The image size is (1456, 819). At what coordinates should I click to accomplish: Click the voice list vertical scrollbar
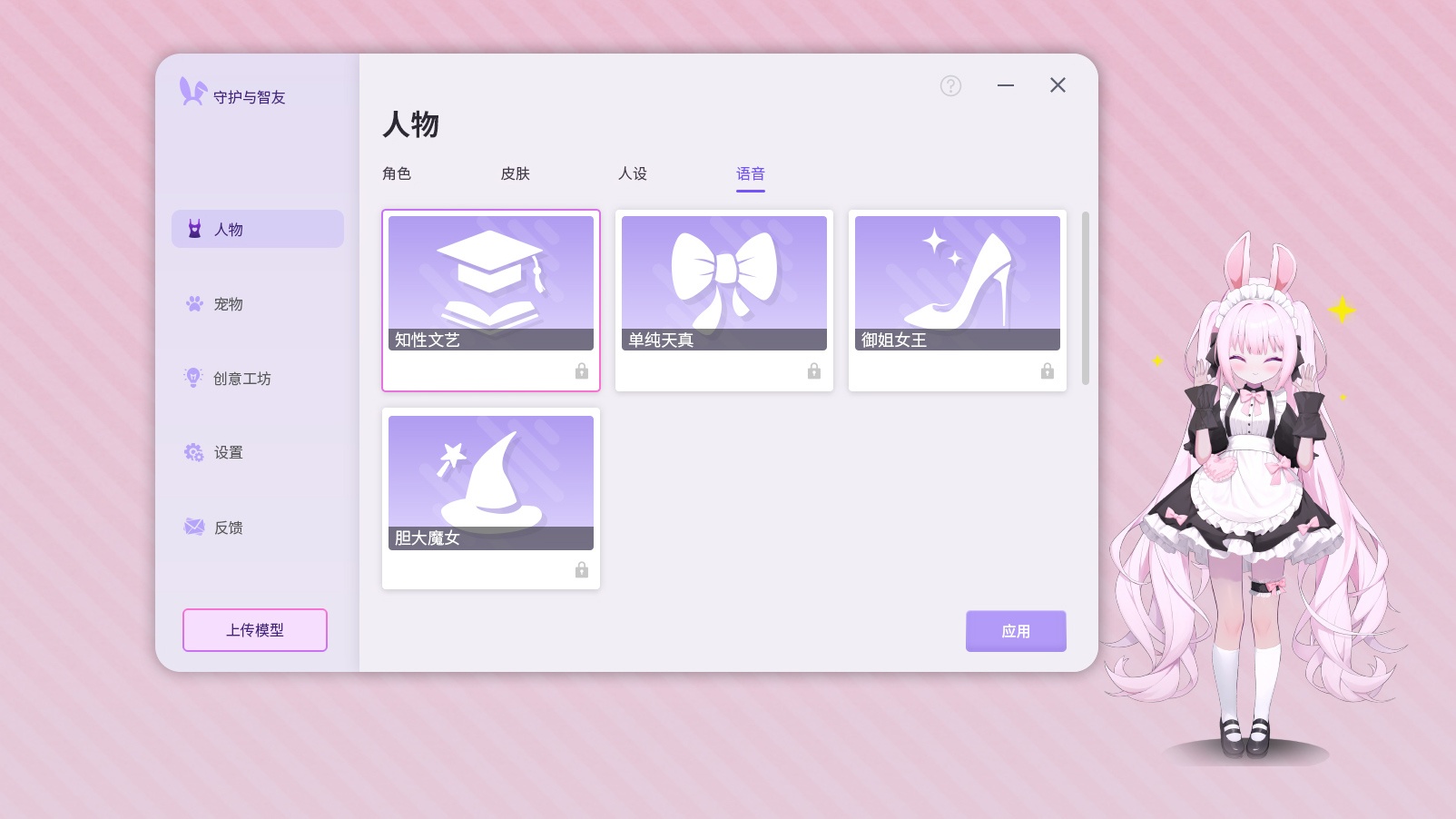[1086, 298]
